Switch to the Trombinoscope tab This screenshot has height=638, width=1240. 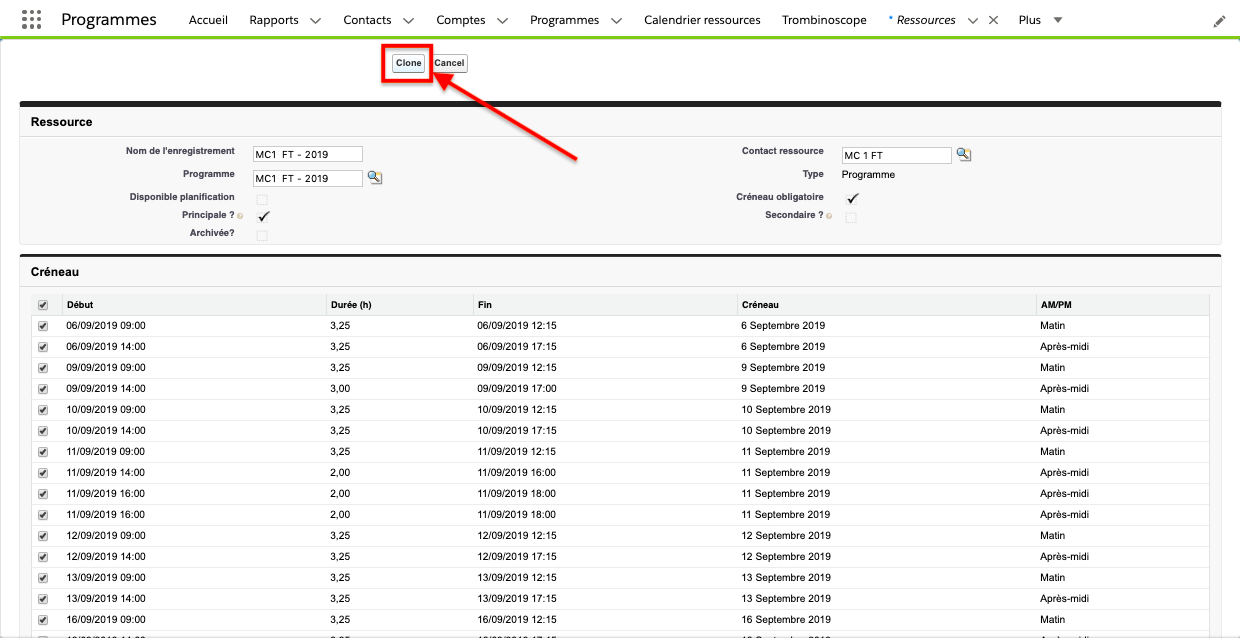pos(824,20)
